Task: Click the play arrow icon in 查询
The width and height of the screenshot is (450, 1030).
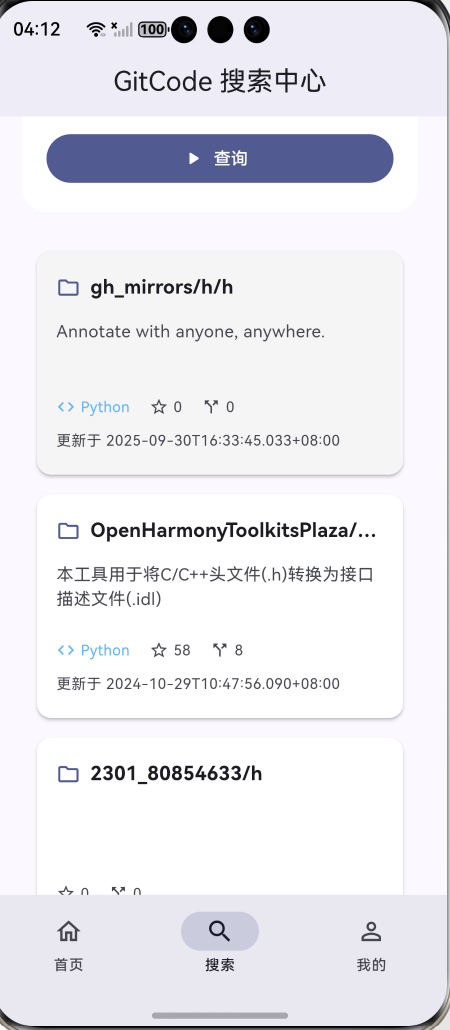Action: tap(194, 158)
